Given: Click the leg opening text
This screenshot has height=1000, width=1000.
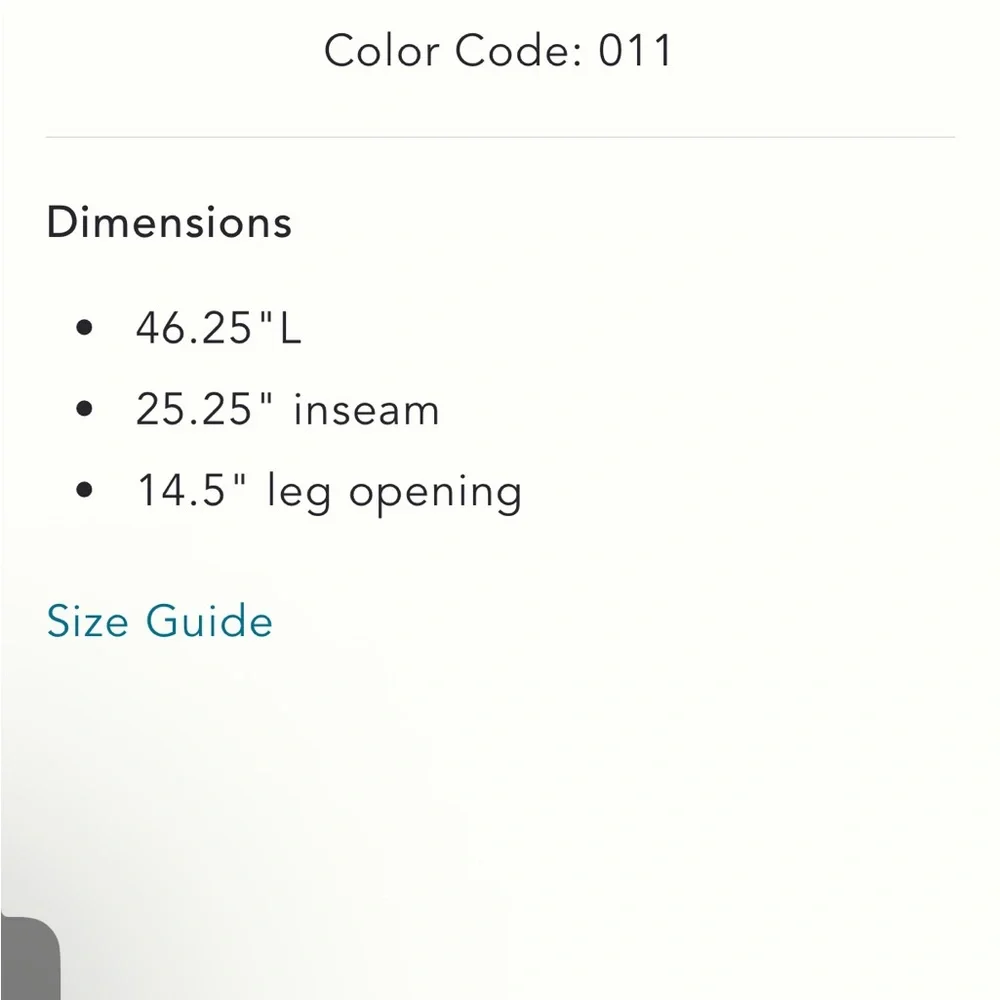Looking at the screenshot, I should (394, 493).
